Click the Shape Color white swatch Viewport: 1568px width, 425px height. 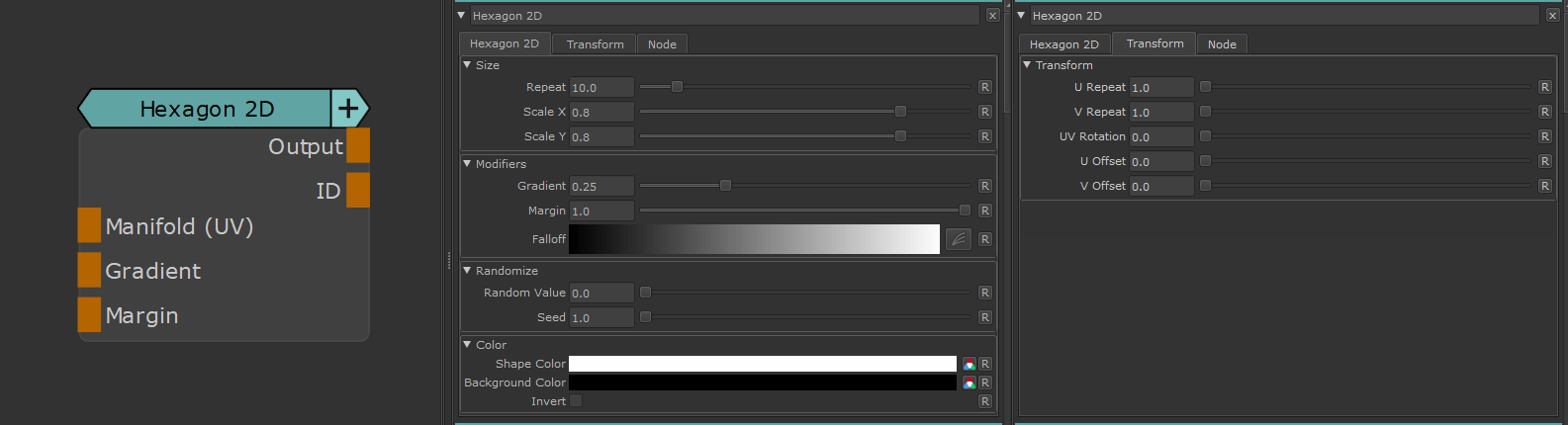tap(762, 364)
